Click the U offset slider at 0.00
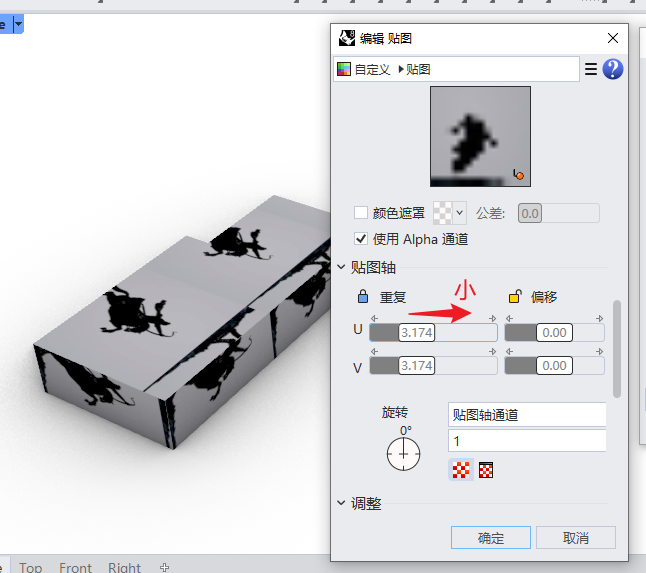Screen dimensions: 646x573 [x=555, y=332]
